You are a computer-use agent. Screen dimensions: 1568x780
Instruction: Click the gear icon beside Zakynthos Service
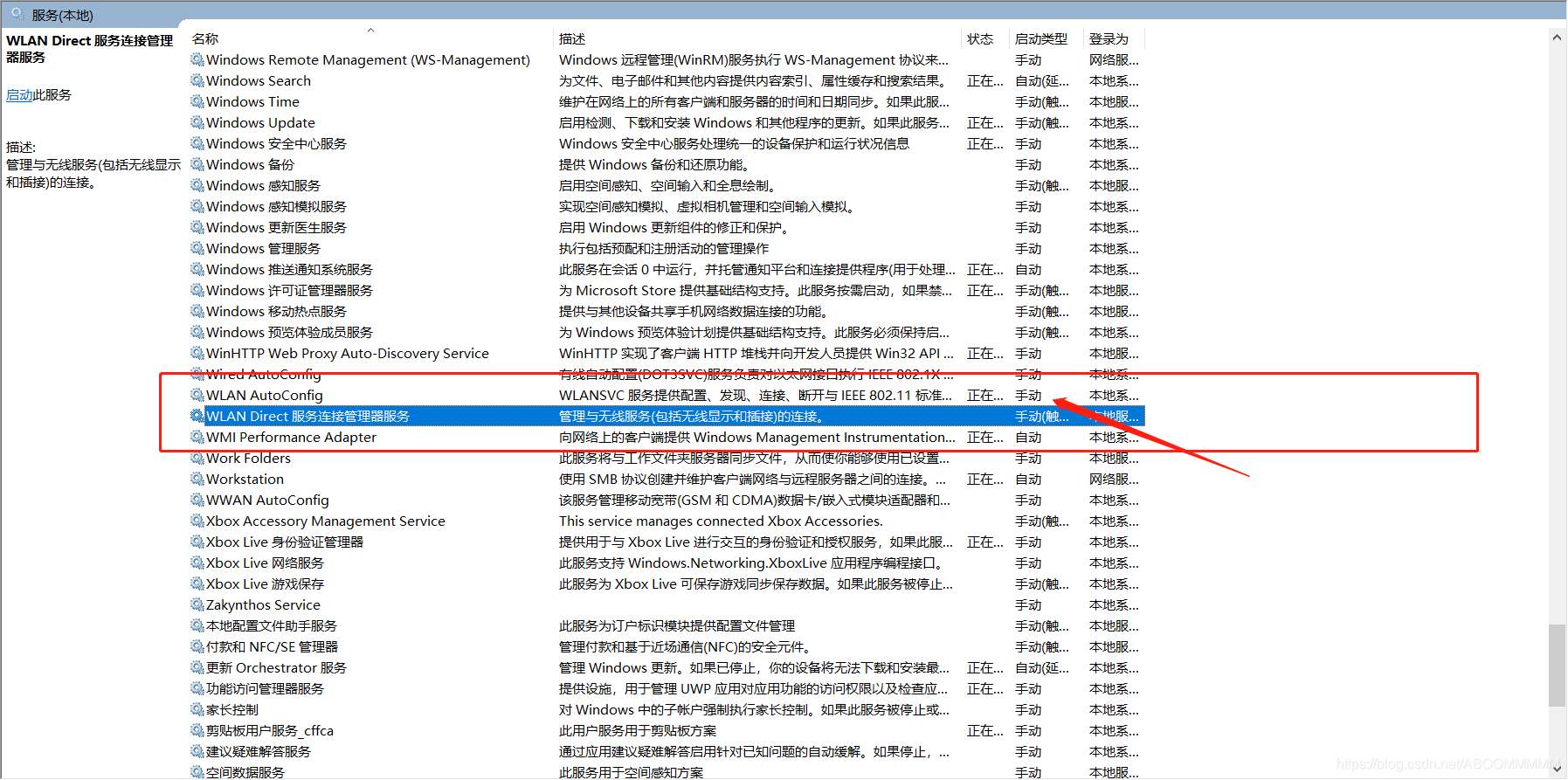pos(197,604)
